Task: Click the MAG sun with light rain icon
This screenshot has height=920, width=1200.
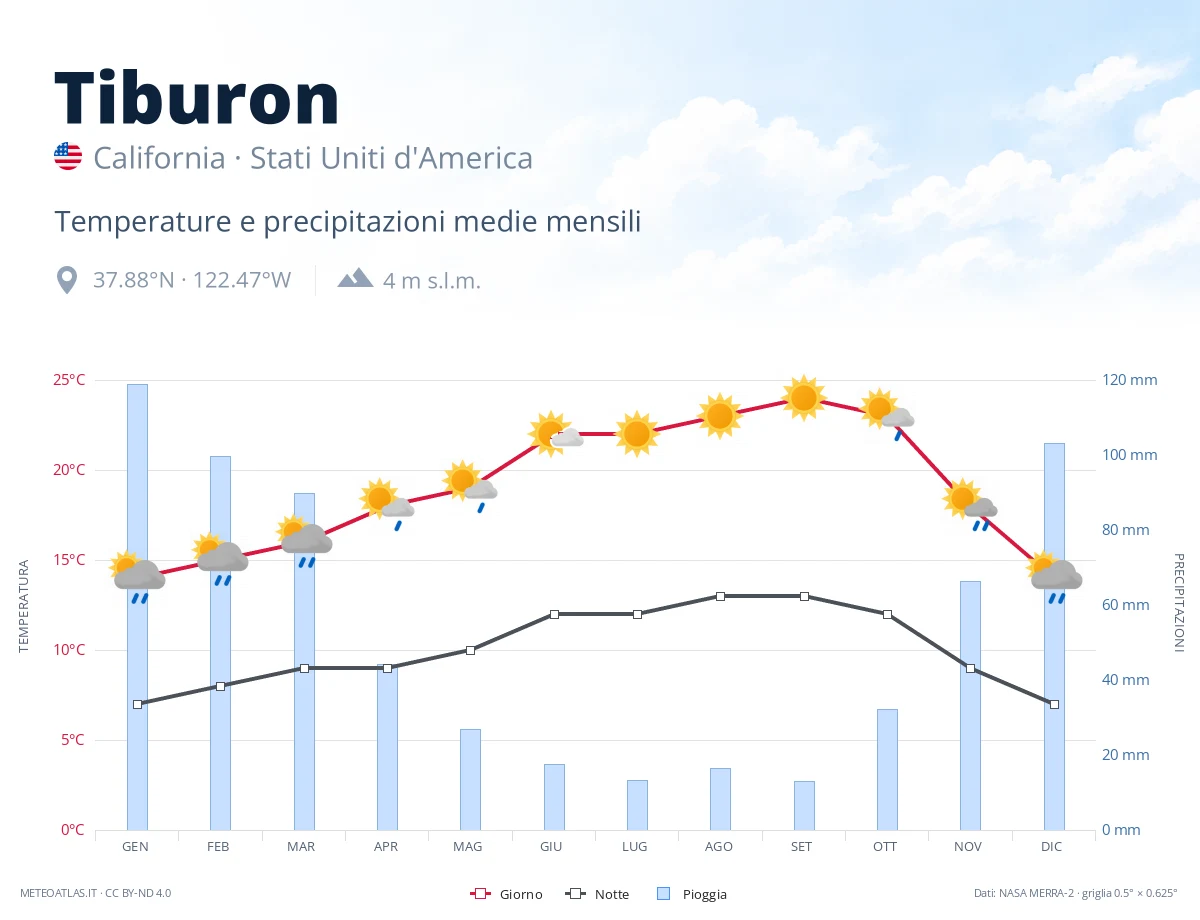Action: (x=470, y=487)
